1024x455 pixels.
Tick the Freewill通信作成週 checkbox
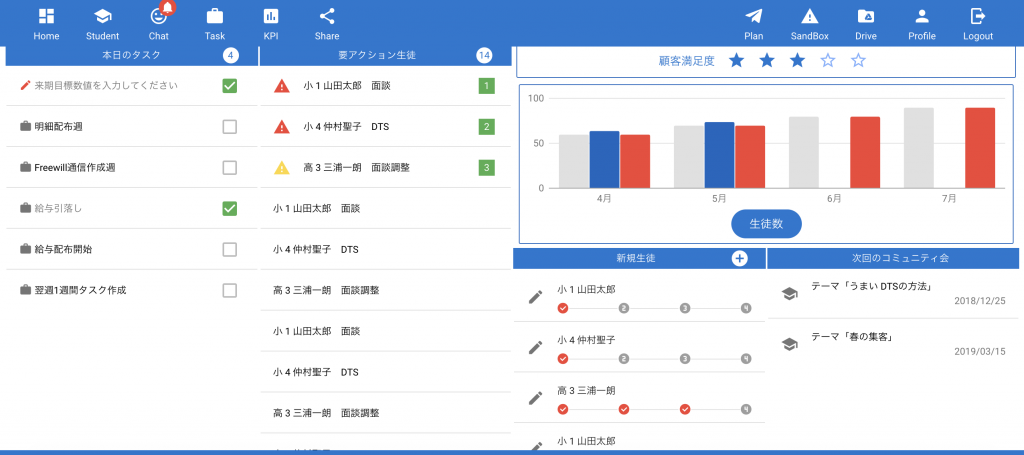click(x=230, y=168)
